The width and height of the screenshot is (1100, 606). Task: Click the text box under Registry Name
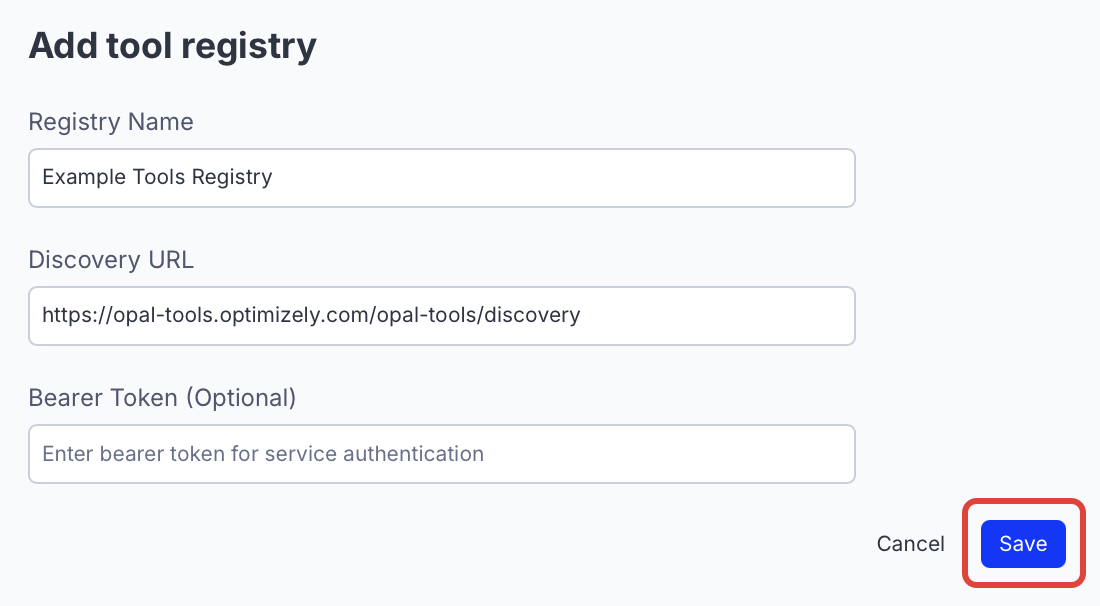tap(441, 178)
